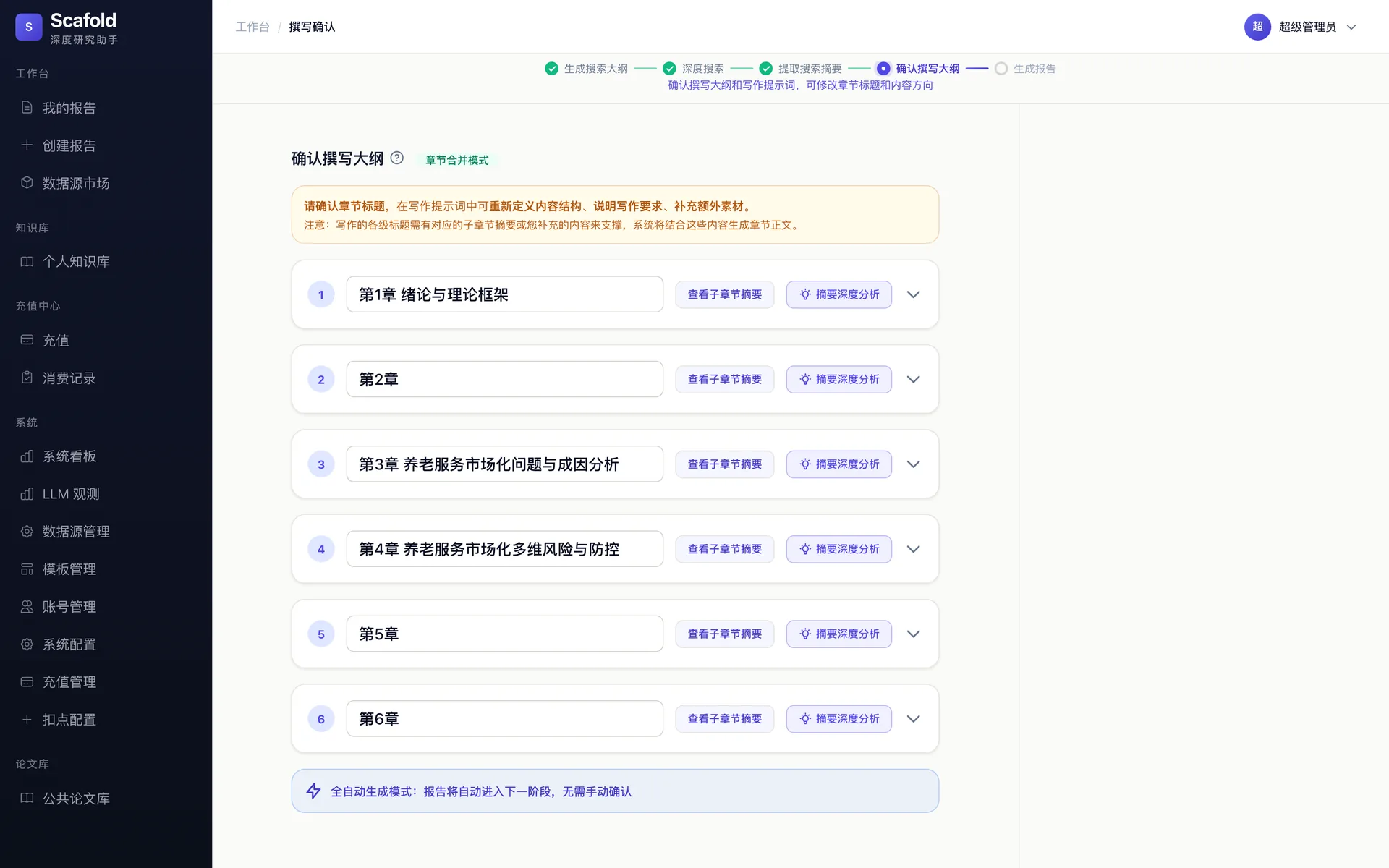Click the number 5 chapter badge

click(321, 634)
